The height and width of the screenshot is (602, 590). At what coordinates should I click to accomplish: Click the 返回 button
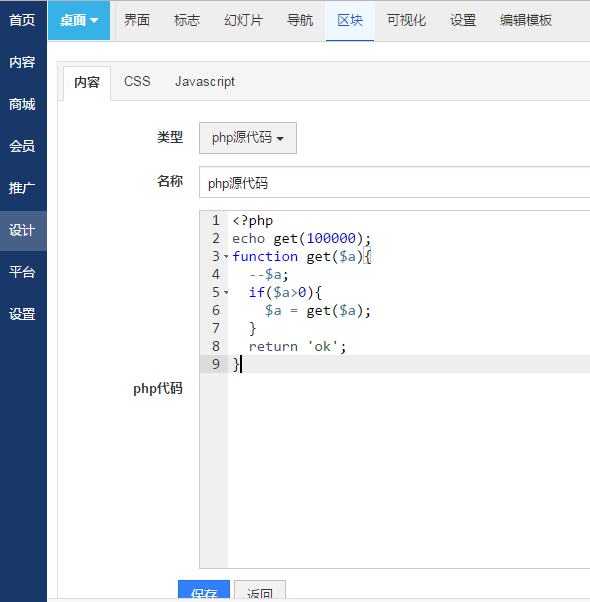[x=260, y=590]
